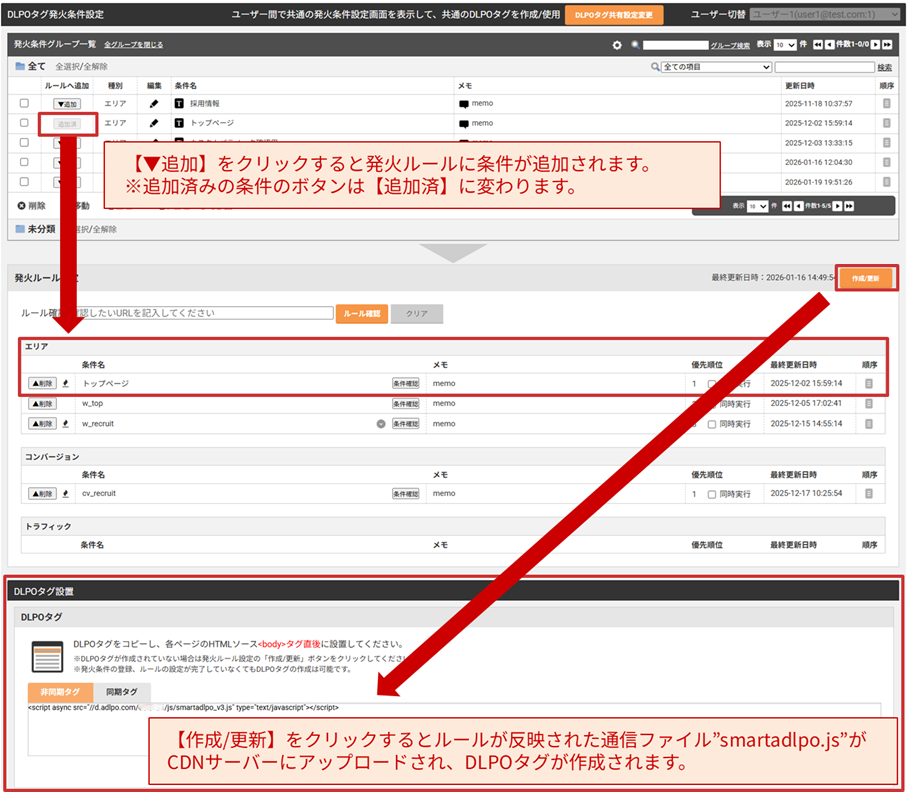The height and width of the screenshot is (794, 907).
Task: Edit the w_recruit rule with the pencil icon
Action: pos(65,424)
